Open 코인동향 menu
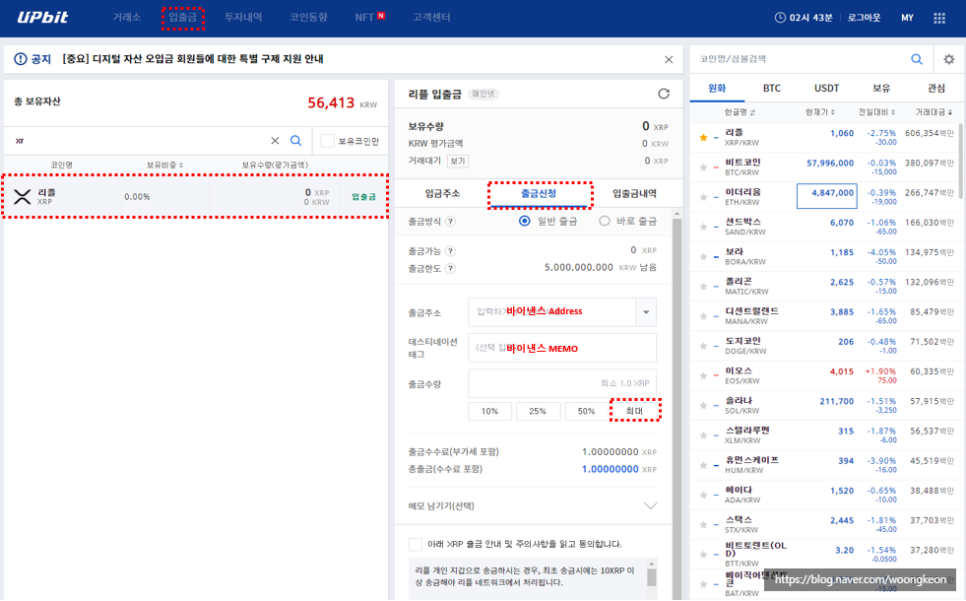This screenshot has width=966, height=601. coord(308,17)
